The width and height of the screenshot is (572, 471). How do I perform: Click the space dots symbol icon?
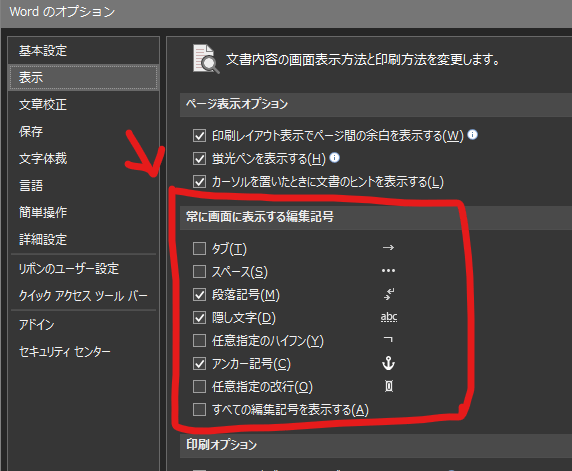[388, 271]
